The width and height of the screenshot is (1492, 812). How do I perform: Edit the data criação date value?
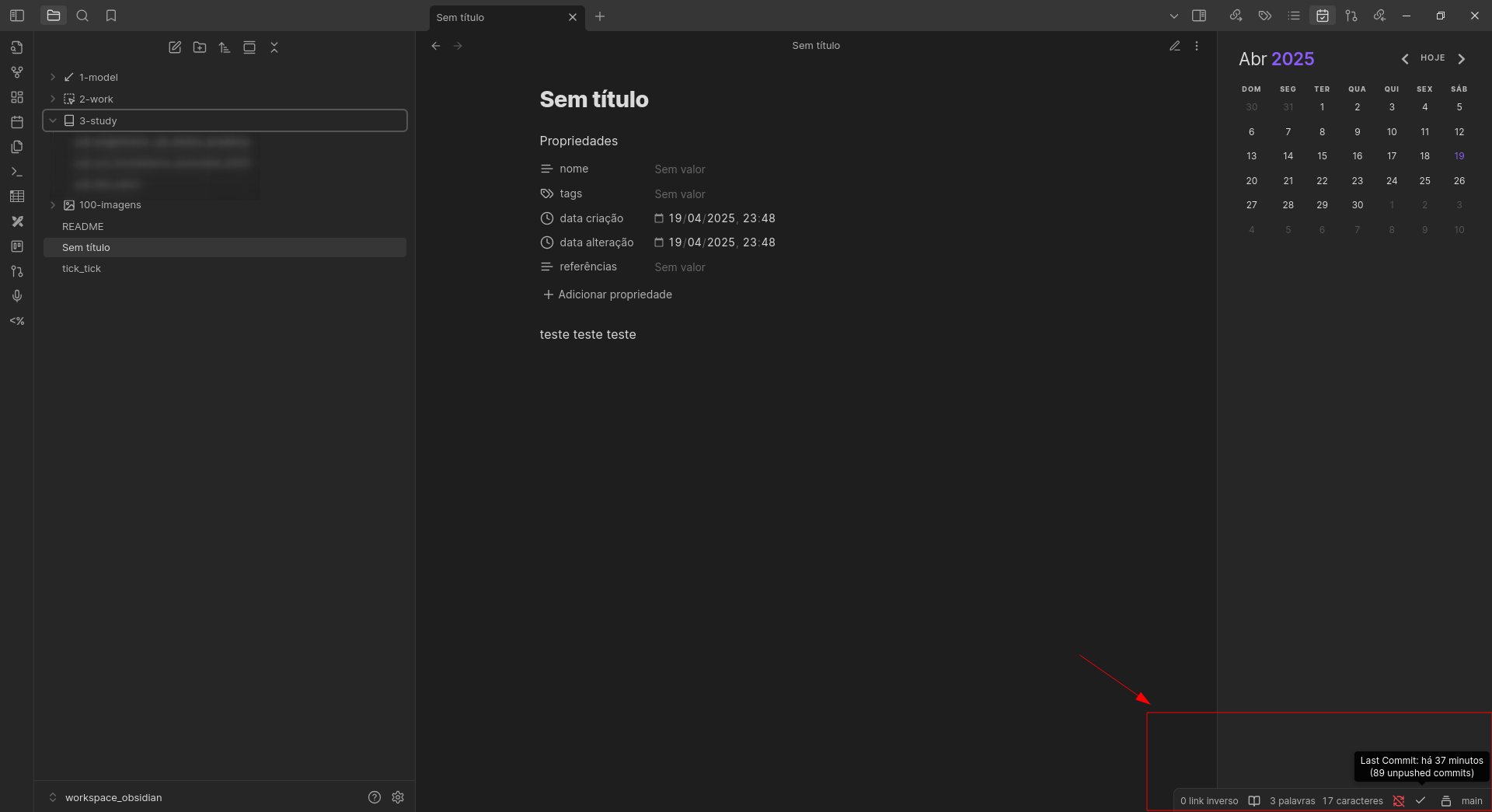[722, 218]
